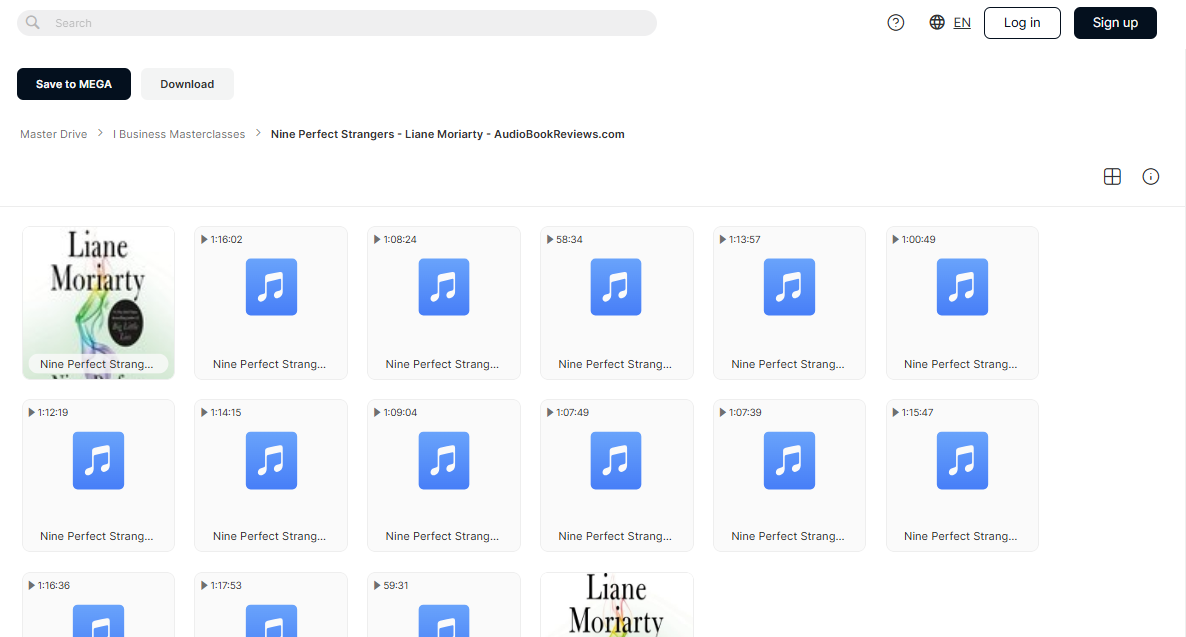This screenshot has height=637, width=1186.
Task: Open audio file with duration 1:13:57
Action: (x=789, y=303)
